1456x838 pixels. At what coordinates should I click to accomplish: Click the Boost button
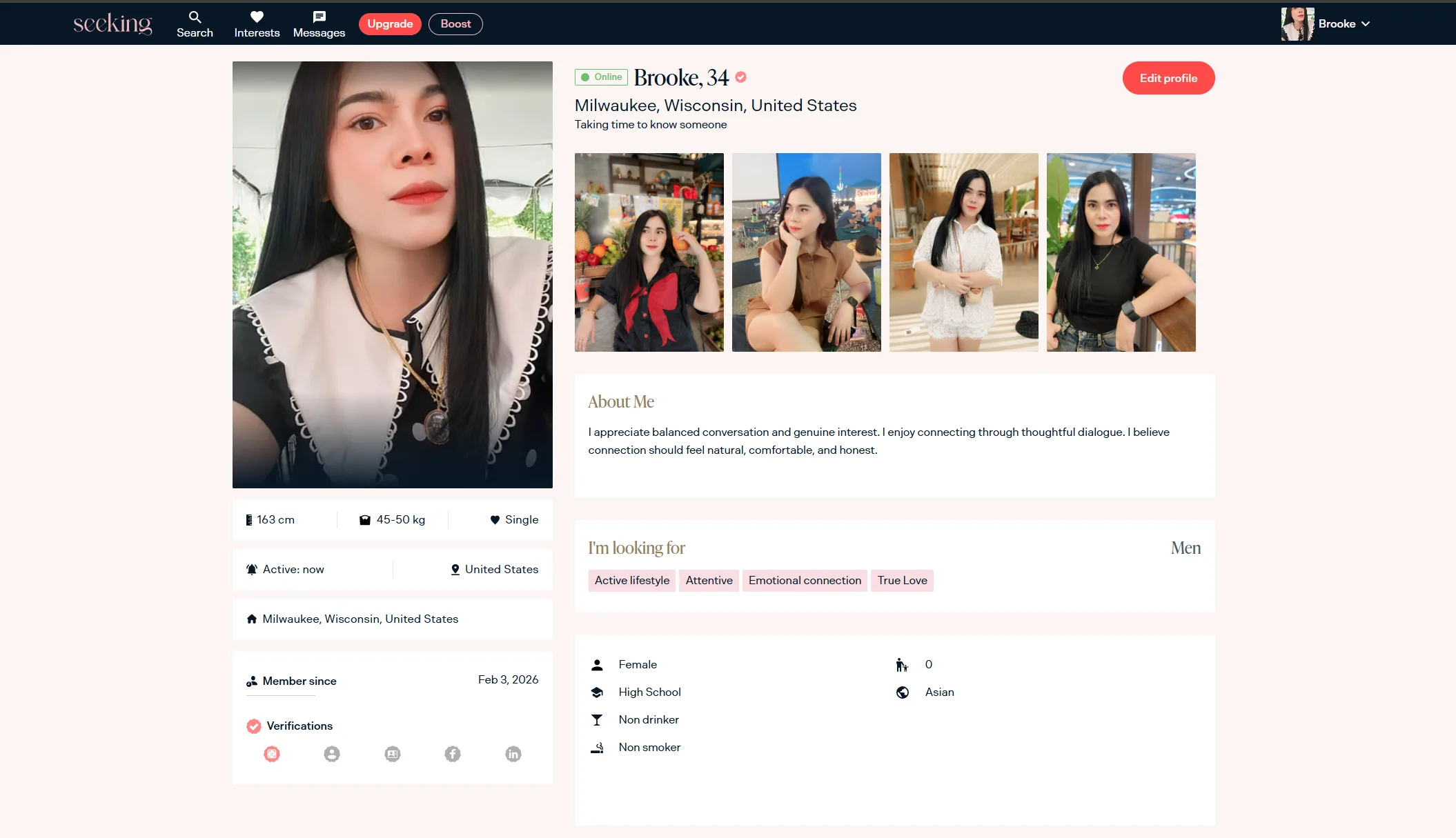point(455,24)
